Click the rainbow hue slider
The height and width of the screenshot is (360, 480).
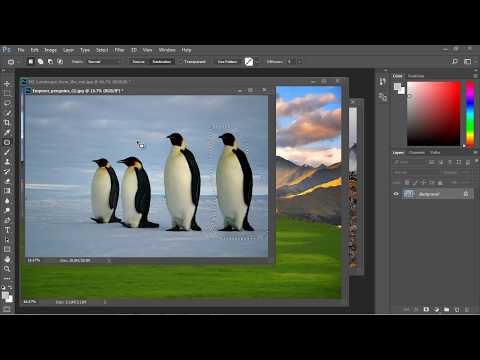(470, 114)
